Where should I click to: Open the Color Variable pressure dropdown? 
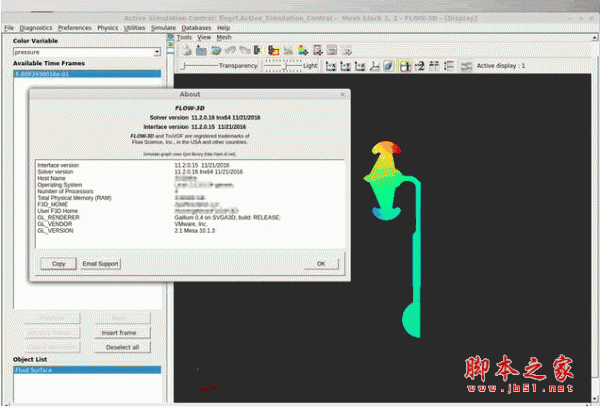(x=157, y=52)
